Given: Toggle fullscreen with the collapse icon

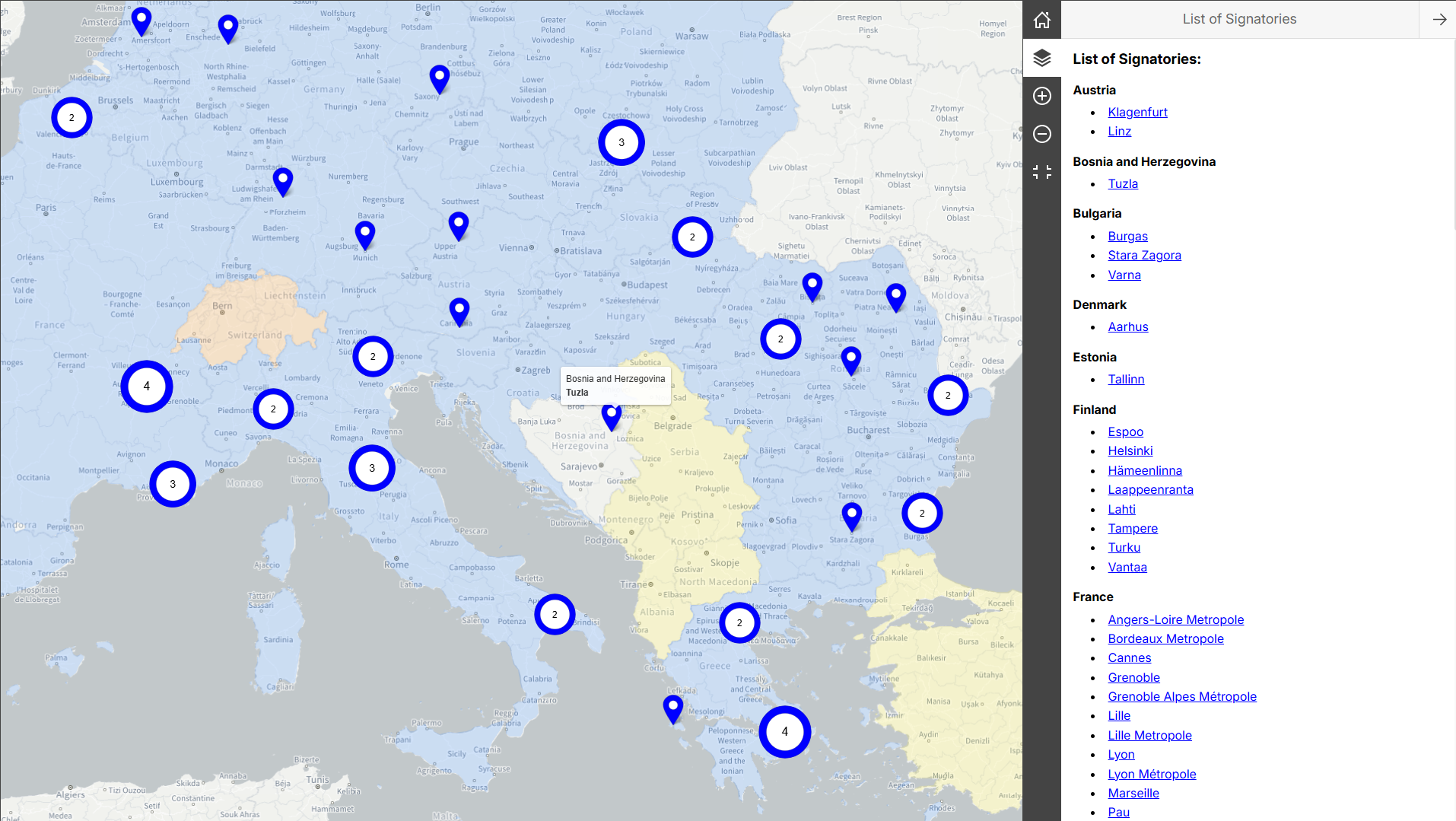Looking at the screenshot, I should tap(1041, 172).
